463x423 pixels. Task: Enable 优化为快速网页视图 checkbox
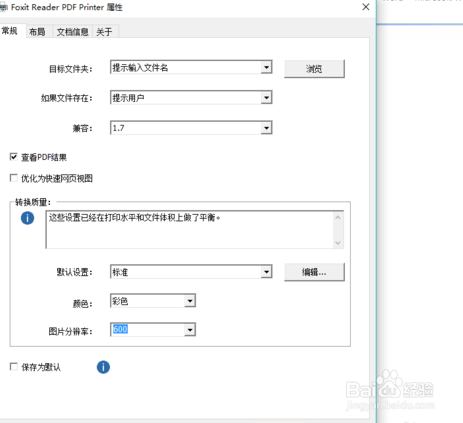point(14,178)
